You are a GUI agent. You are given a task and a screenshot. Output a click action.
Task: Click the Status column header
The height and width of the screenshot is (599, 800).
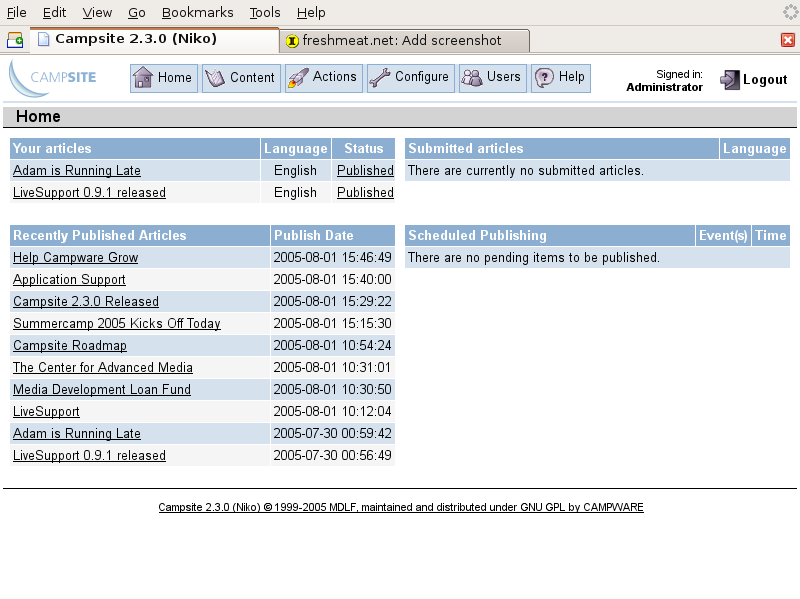363,148
